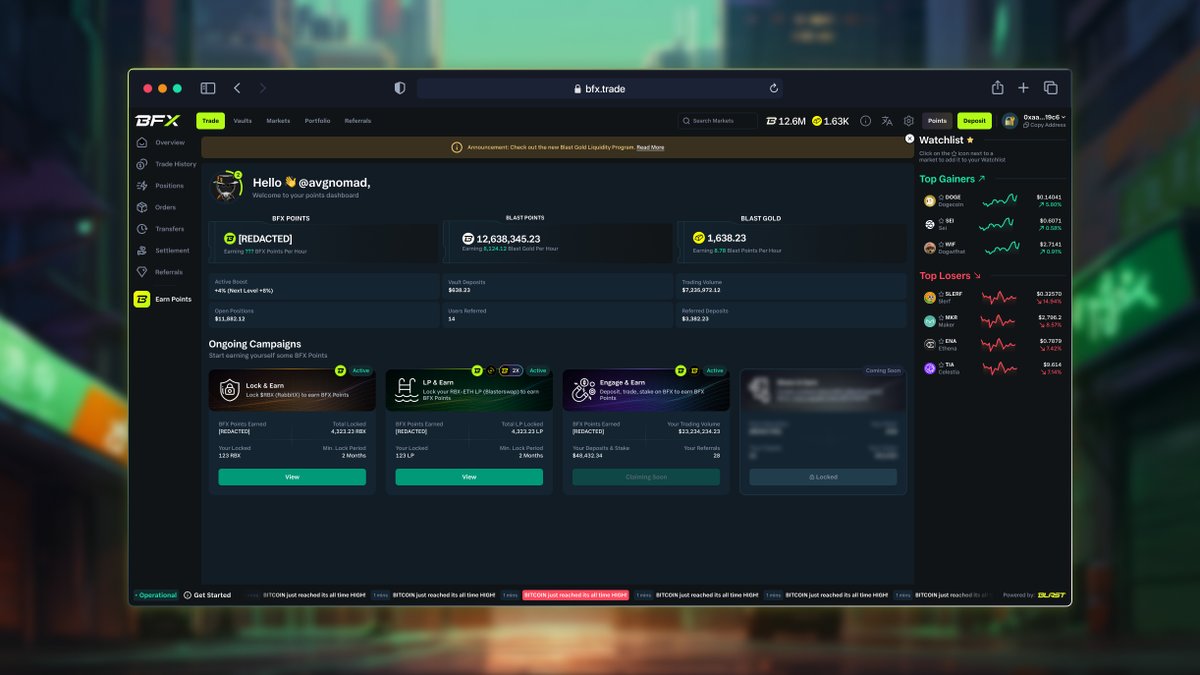Select Earn Points in the sidebar

(x=164, y=299)
